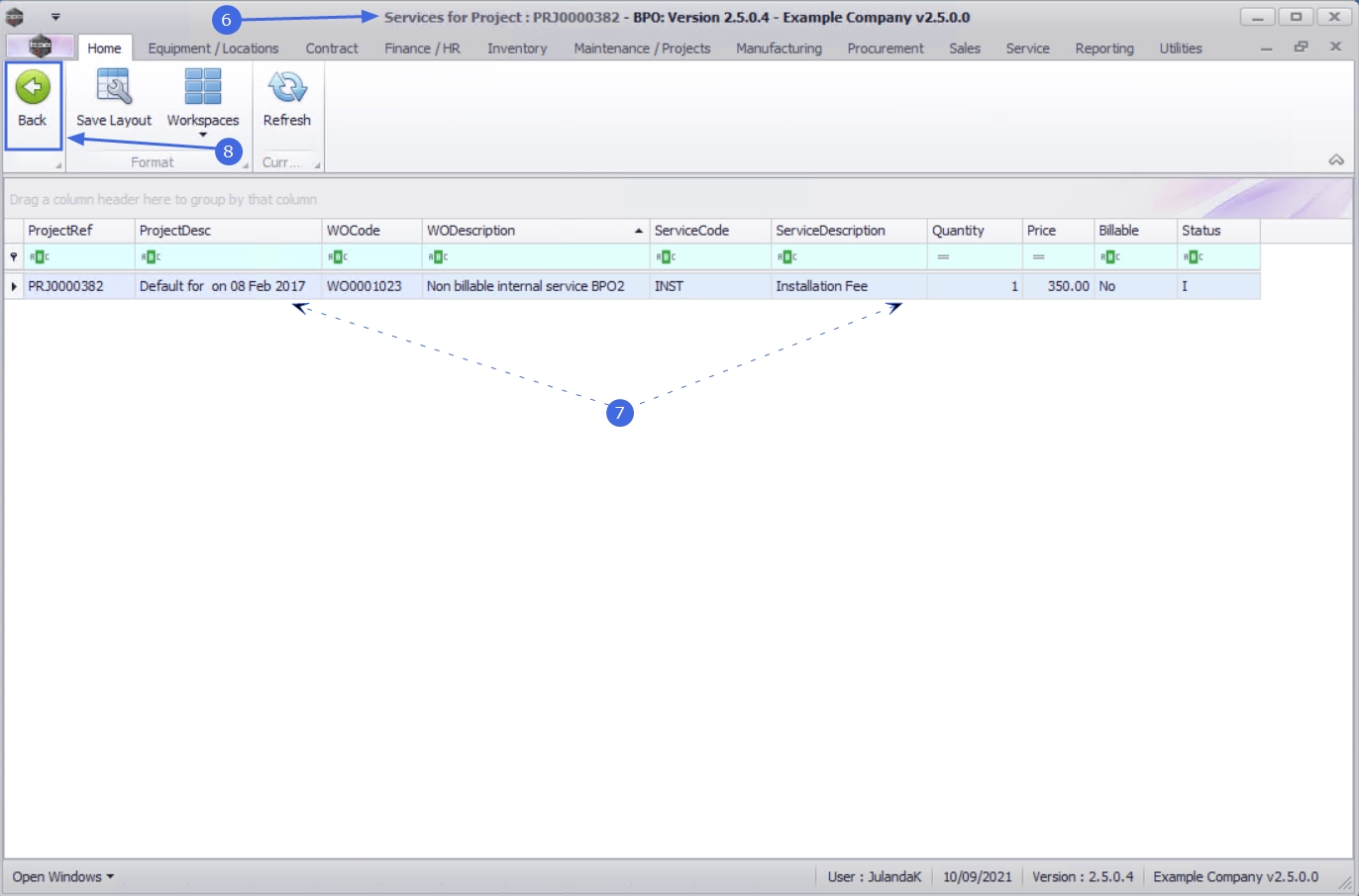Click the WODescription filter row cell

point(536,257)
